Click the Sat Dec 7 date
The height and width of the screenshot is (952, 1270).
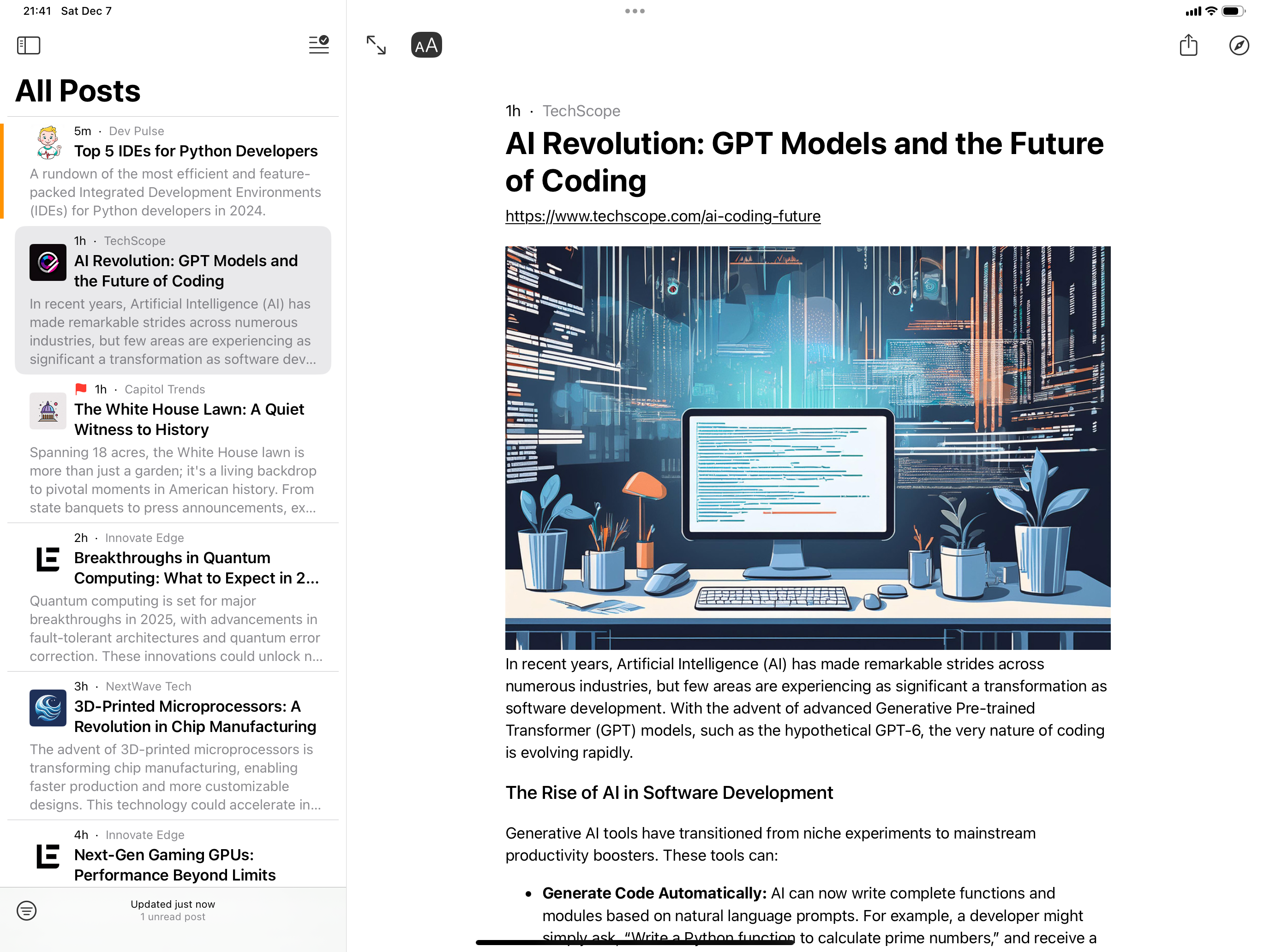(x=86, y=11)
